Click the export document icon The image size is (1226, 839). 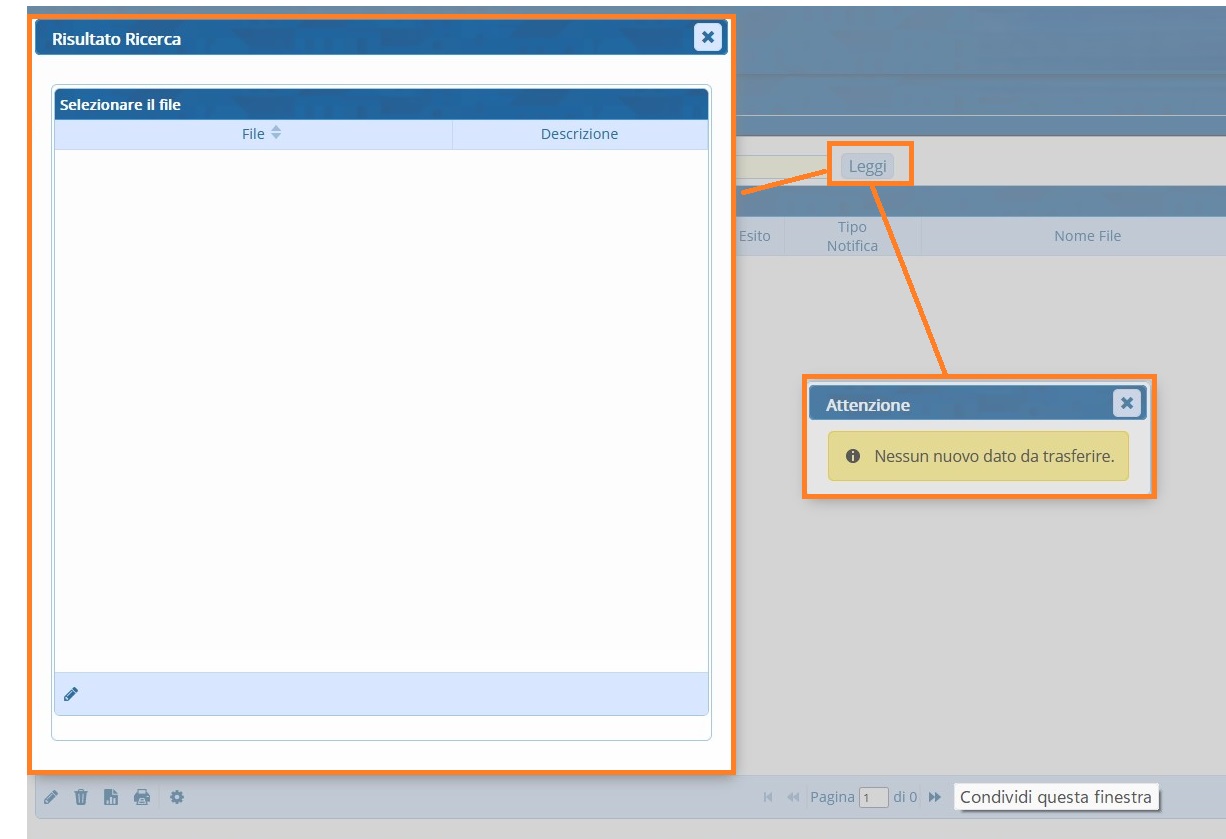pyautogui.click(x=111, y=797)
